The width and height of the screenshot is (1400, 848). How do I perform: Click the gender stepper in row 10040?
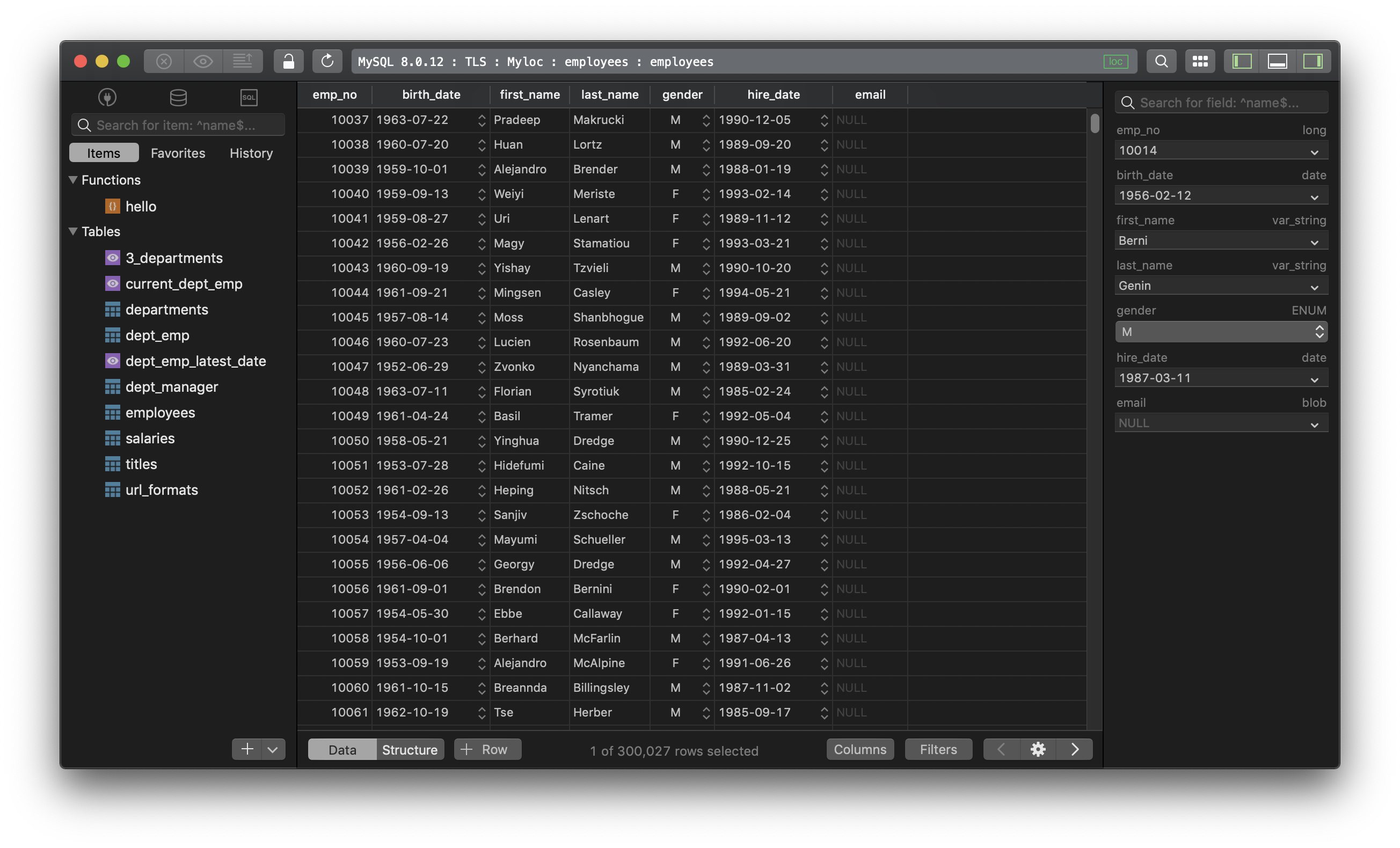pyautogui.click(x=706, y=194)
